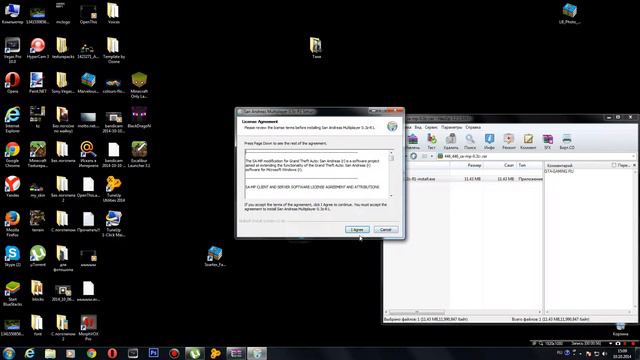Click the Extract (Извлечь) icon in WinRAR toolbar
The width and height of the screenshot is (640, 360).
(x=412, y=141)
